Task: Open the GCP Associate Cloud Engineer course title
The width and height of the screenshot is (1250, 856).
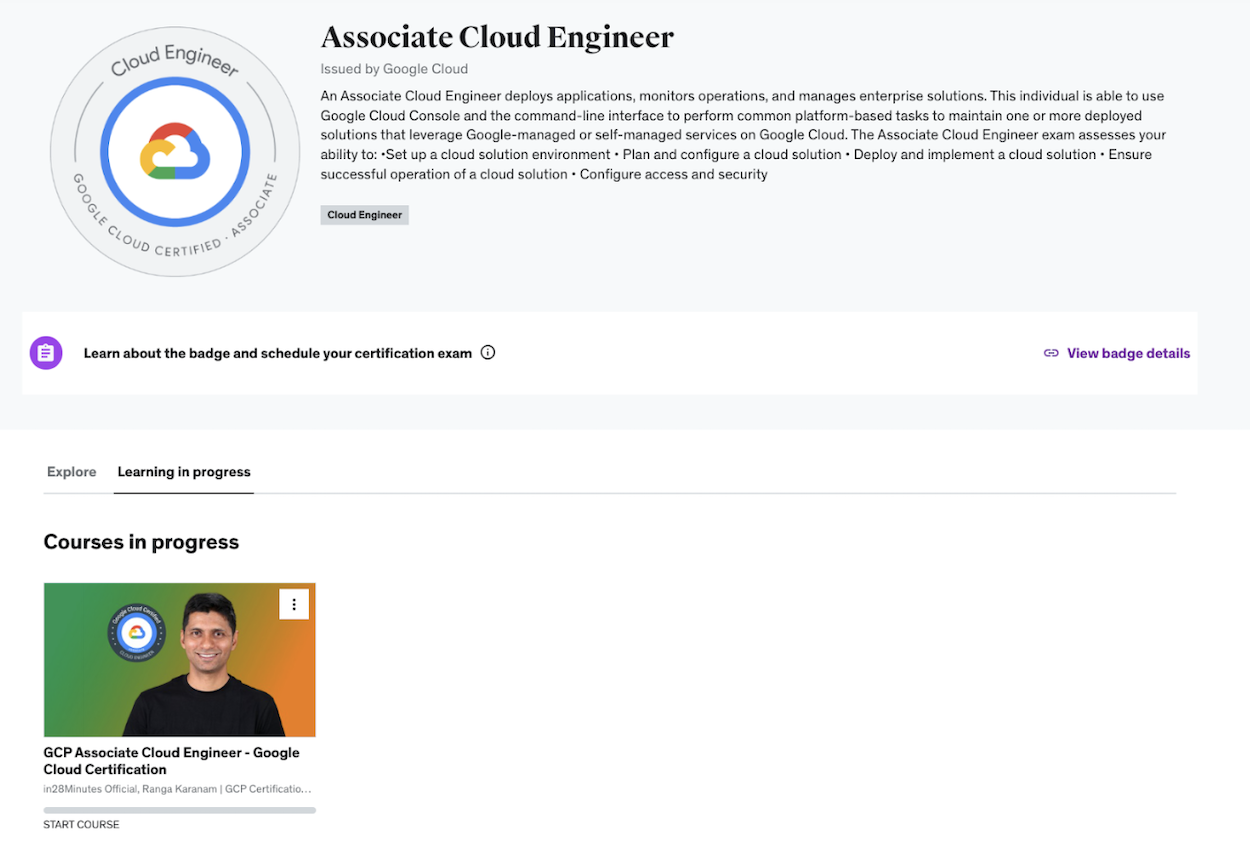Action: (x=171, y=761)
